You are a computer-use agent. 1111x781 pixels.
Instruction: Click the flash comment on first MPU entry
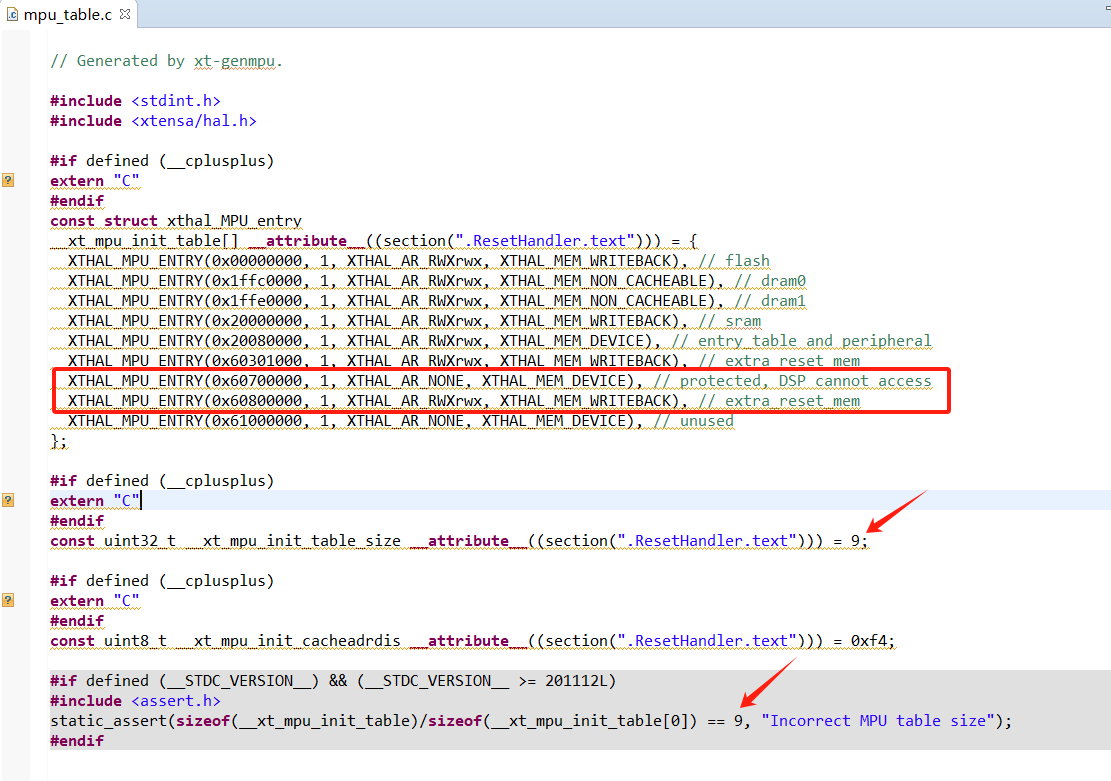click(747, 261)
